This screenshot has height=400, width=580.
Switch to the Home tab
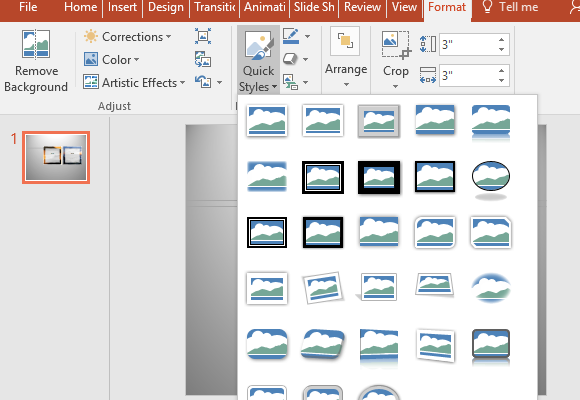[80, 7]
